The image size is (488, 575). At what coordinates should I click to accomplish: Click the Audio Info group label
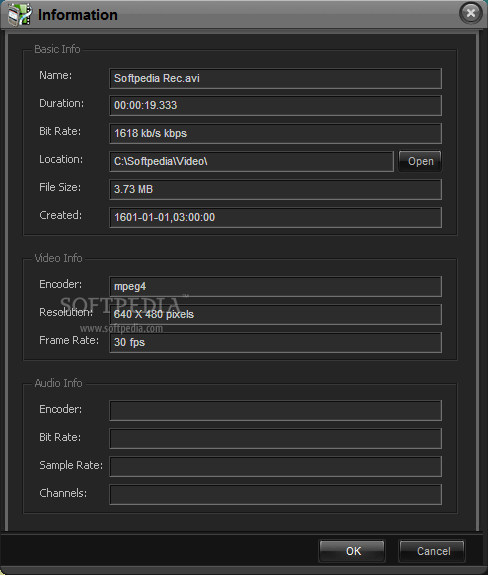58,383
